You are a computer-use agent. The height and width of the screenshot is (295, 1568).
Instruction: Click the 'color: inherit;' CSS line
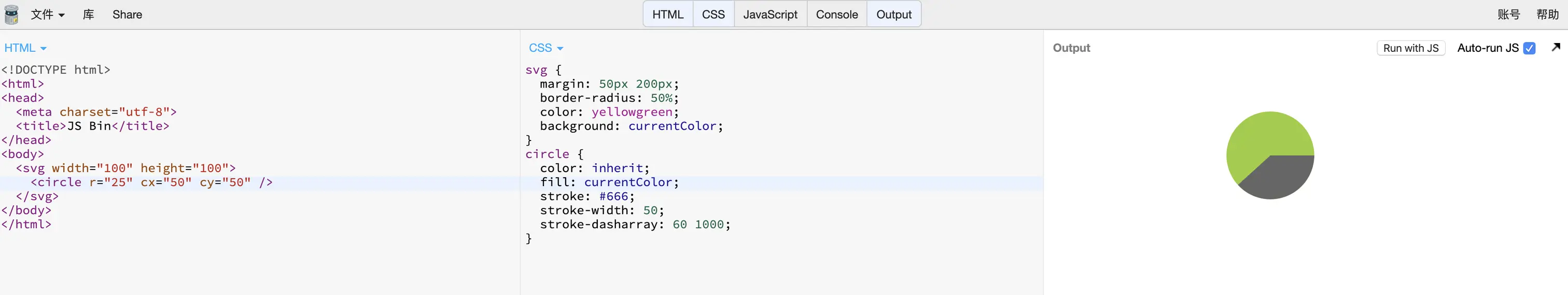595,168
